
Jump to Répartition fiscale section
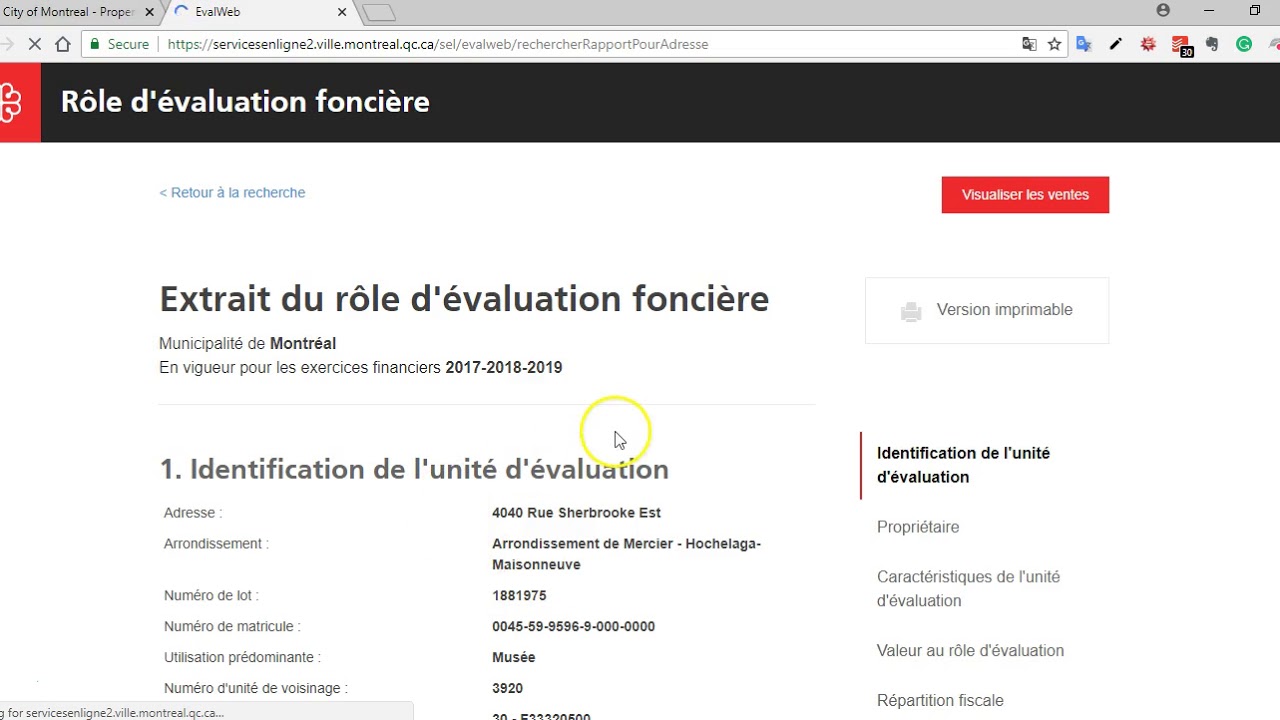[x=940, y=701]
